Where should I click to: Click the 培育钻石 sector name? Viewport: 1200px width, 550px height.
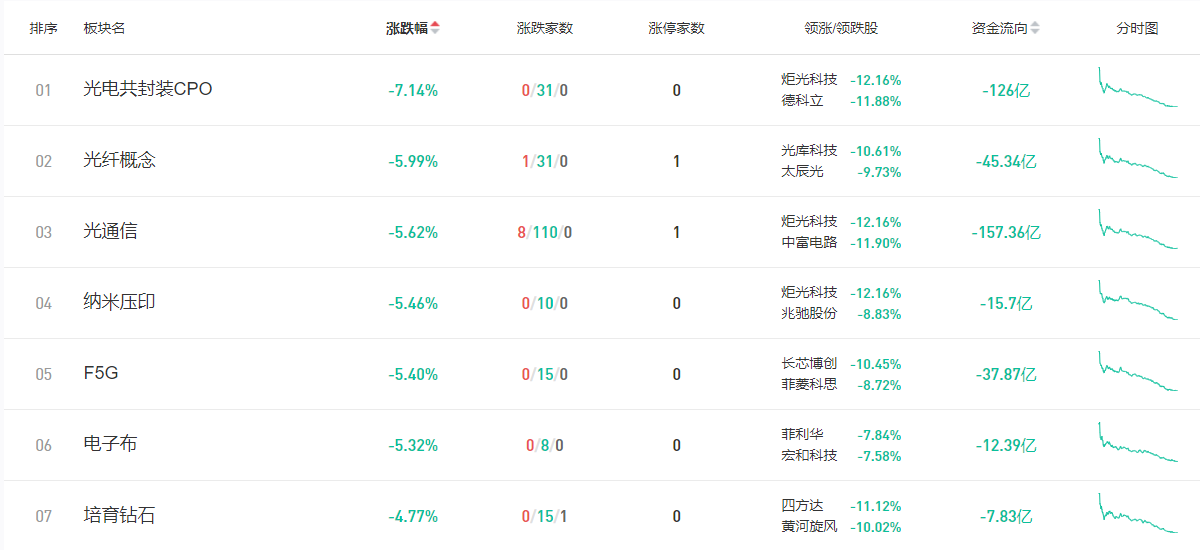[119, 515]
